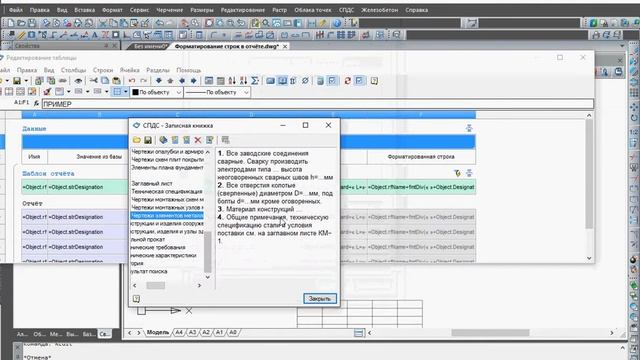Open file icon in main toolbar

(x=21, y=23)
